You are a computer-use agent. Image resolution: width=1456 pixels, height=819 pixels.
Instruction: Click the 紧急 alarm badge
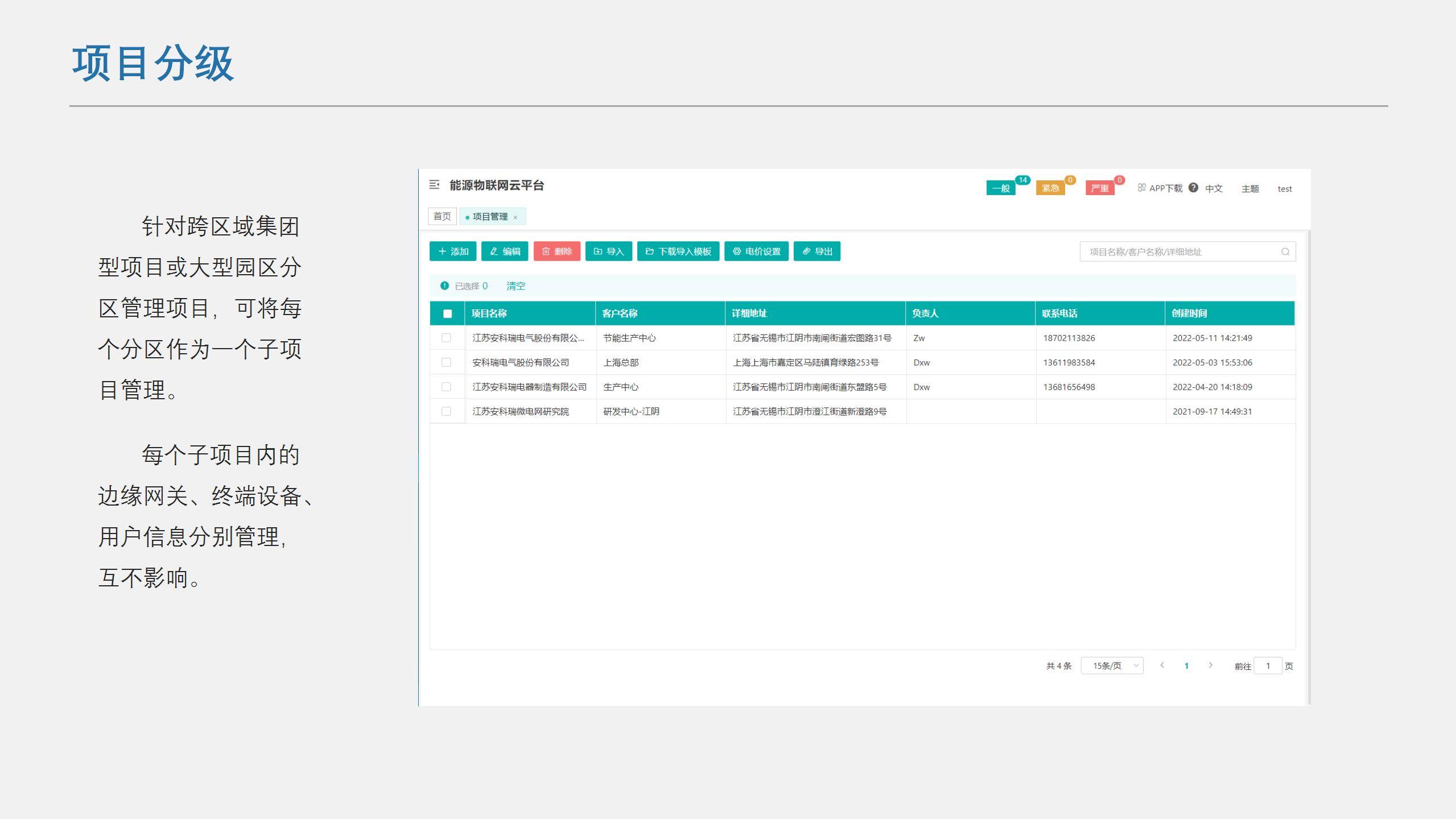point(1050,188)
